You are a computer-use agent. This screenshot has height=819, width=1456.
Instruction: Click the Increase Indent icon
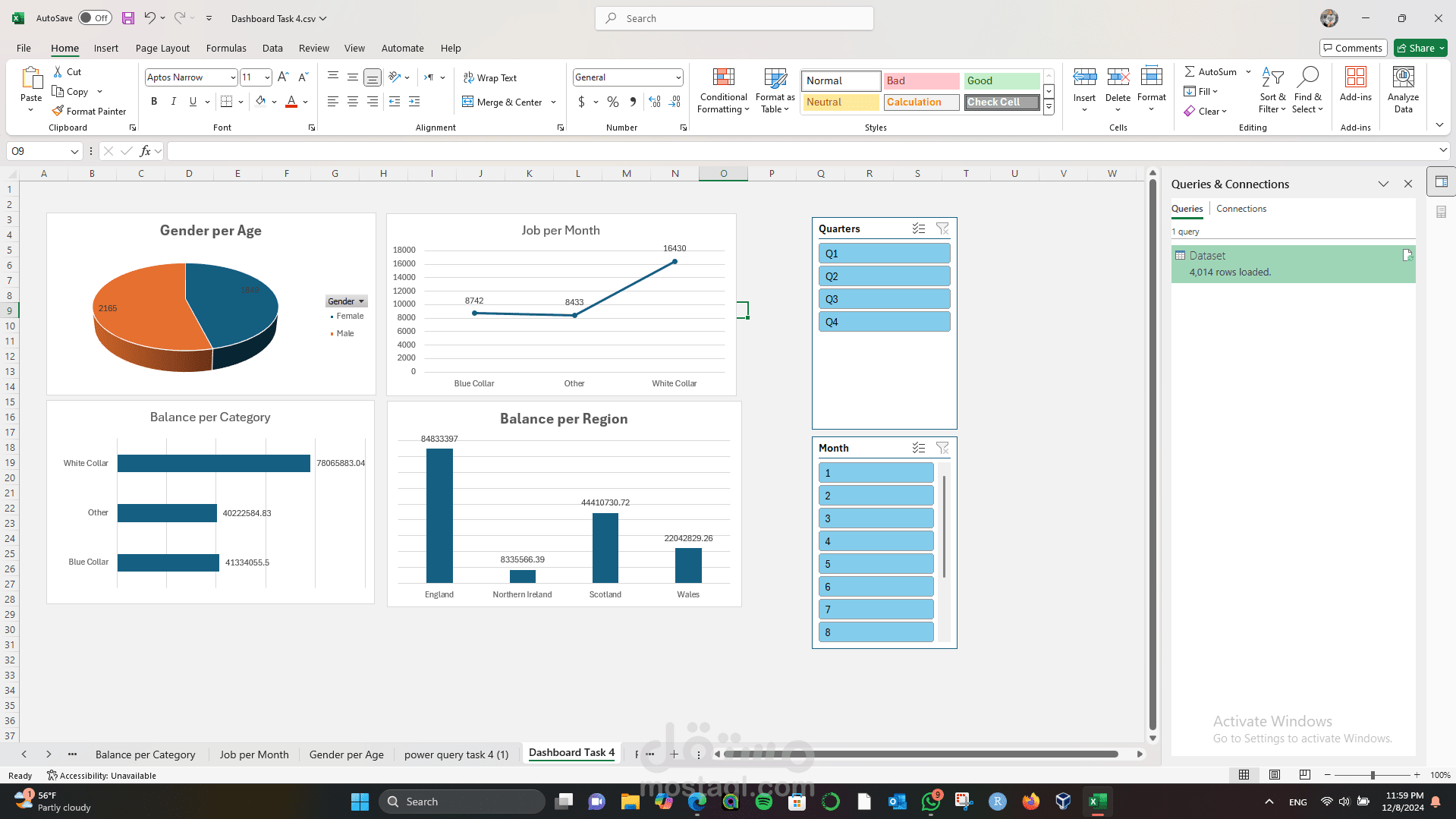(x=414, y=101)
